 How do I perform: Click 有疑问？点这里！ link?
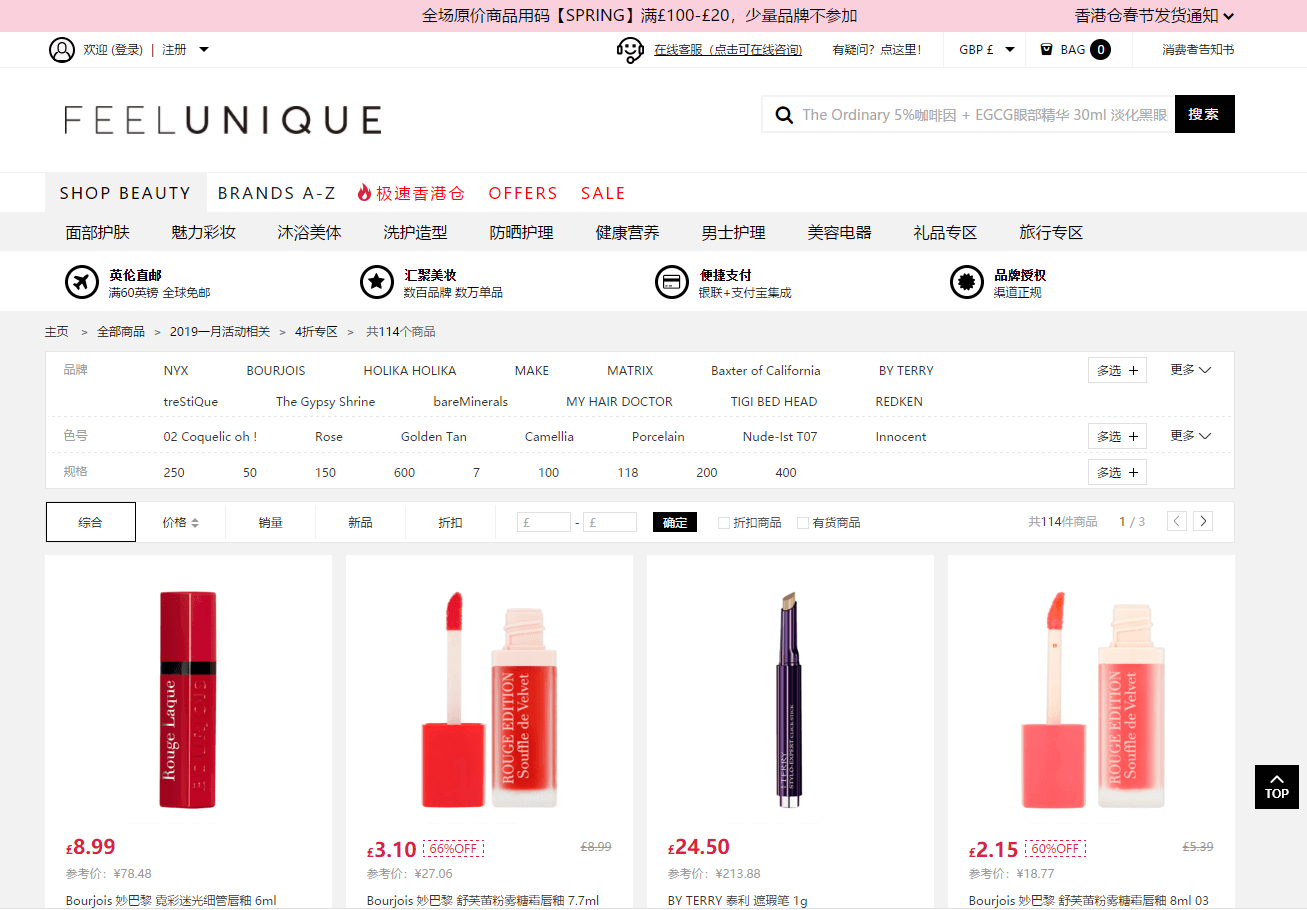click(877, 49)
